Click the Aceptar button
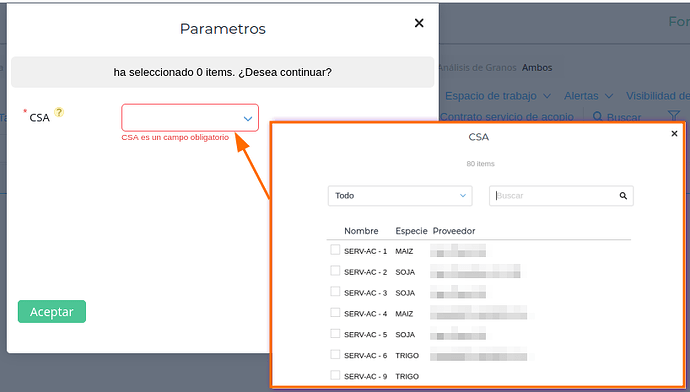The image size is (690, 392). click(x=52, y=311)
